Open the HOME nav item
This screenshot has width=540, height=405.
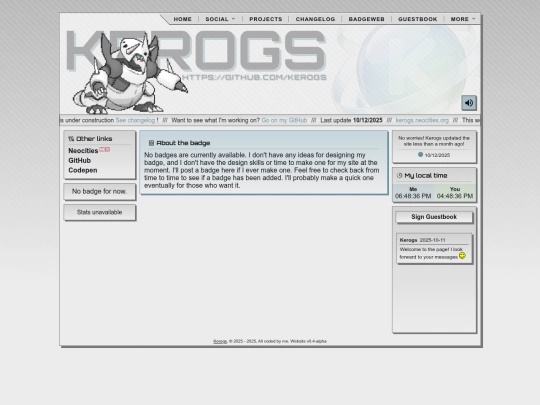click(183, 19)
